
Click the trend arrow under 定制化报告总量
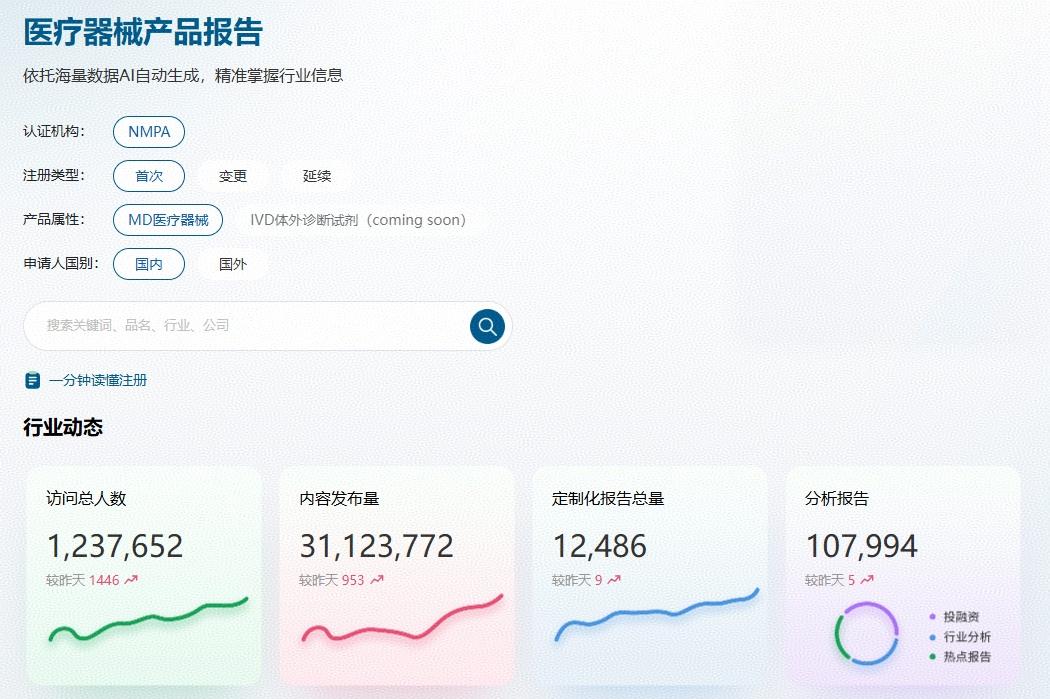coord(614,579)
